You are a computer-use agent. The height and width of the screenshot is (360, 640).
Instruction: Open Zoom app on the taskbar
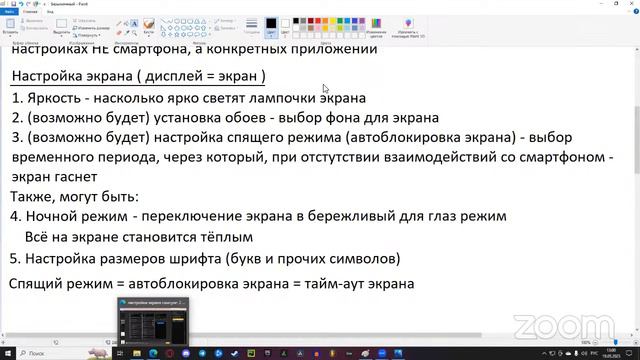[x=382, y=353]
